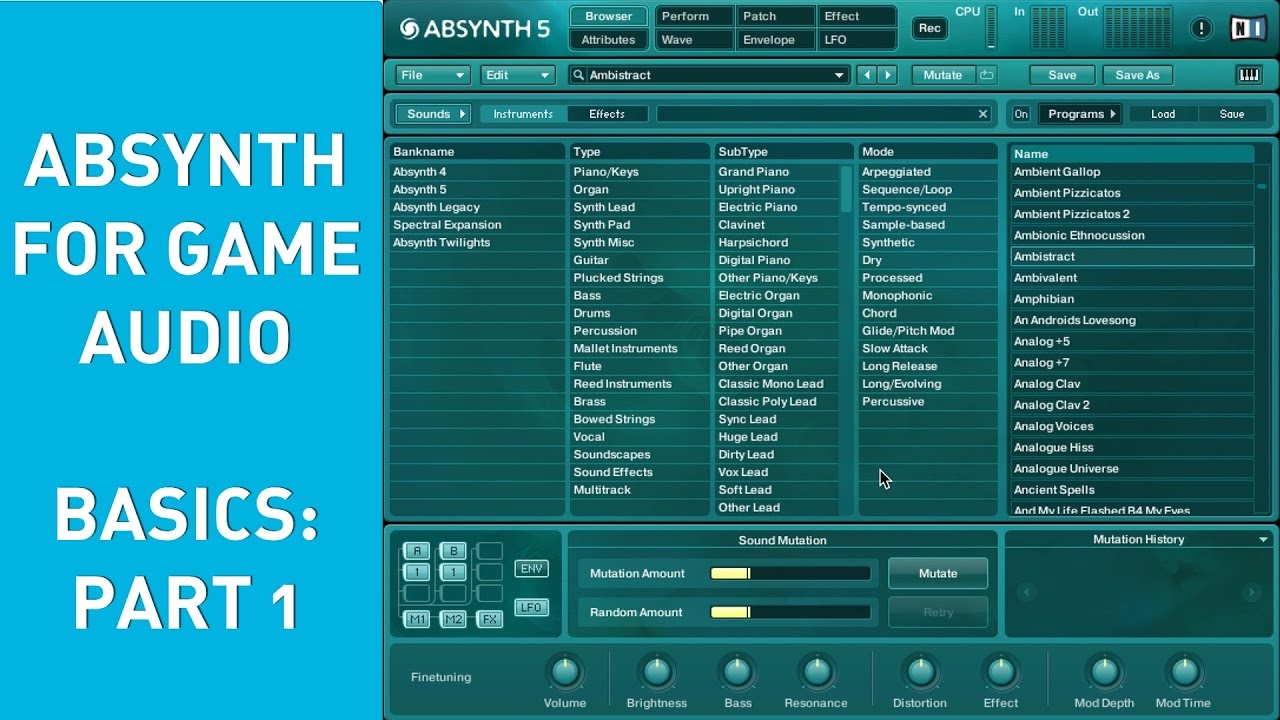Image resolution: width=1280 pixels, height=720 pixels.
Task: Click the Mod Time knob
Action: (1183, 672)
